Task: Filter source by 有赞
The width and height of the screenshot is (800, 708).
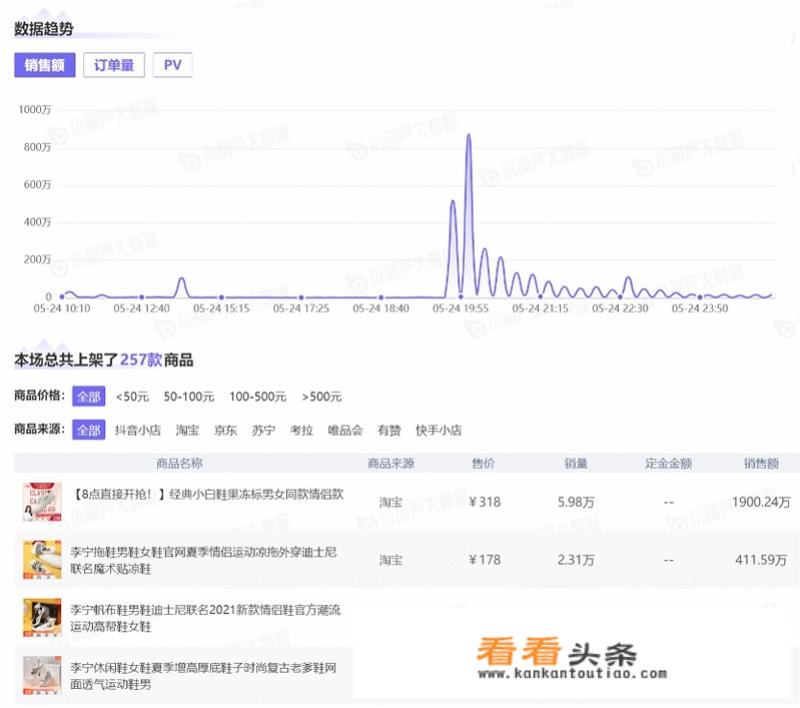Action: pyautogui.click(x=389, y=430)
